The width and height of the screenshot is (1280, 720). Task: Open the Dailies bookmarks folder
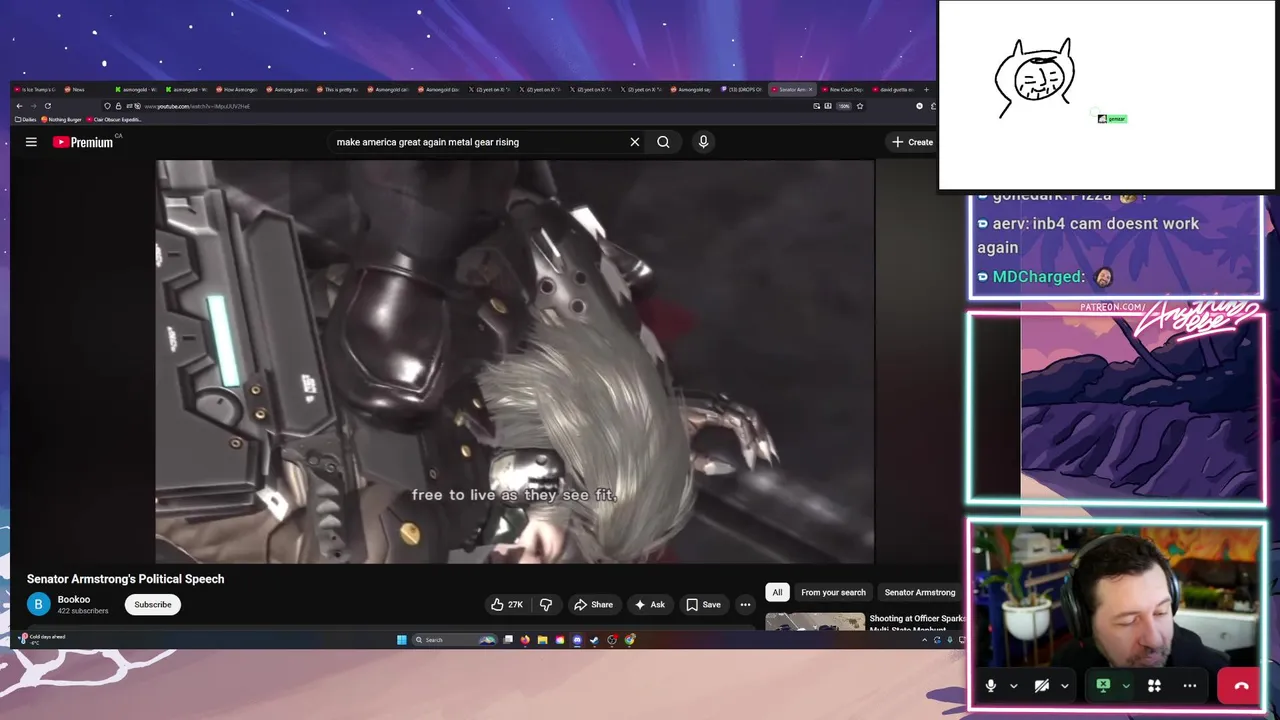click(25, 119)
